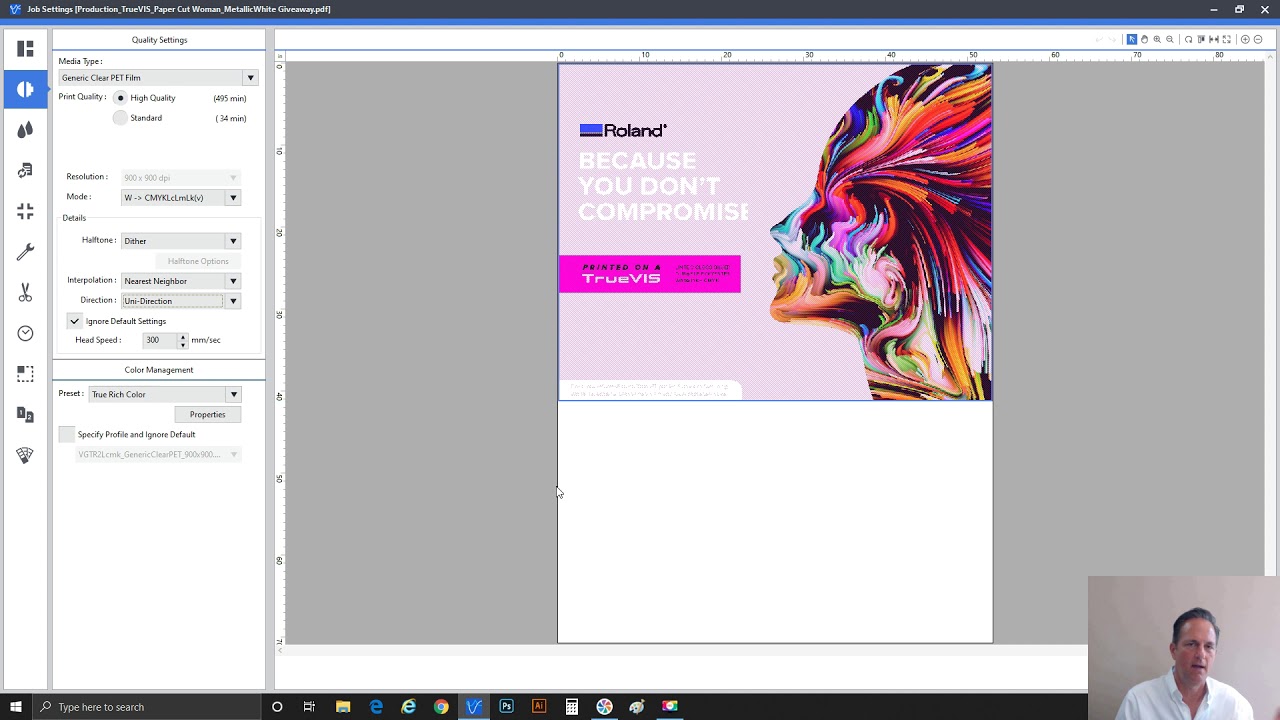Image resolution: width=1280 pixels, height=720 pixels.
Task: Click the Quality Settings panel header
Action: click(159, 40)
